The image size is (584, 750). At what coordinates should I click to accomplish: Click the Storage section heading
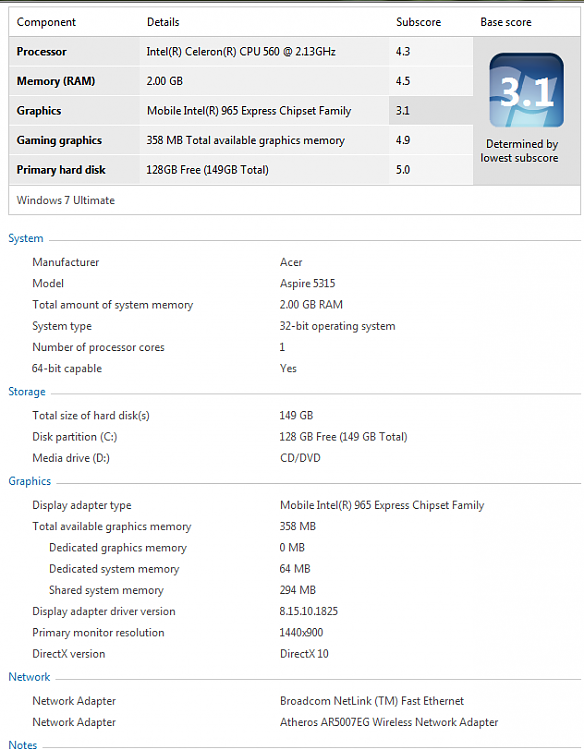click(x=27, y=392)
